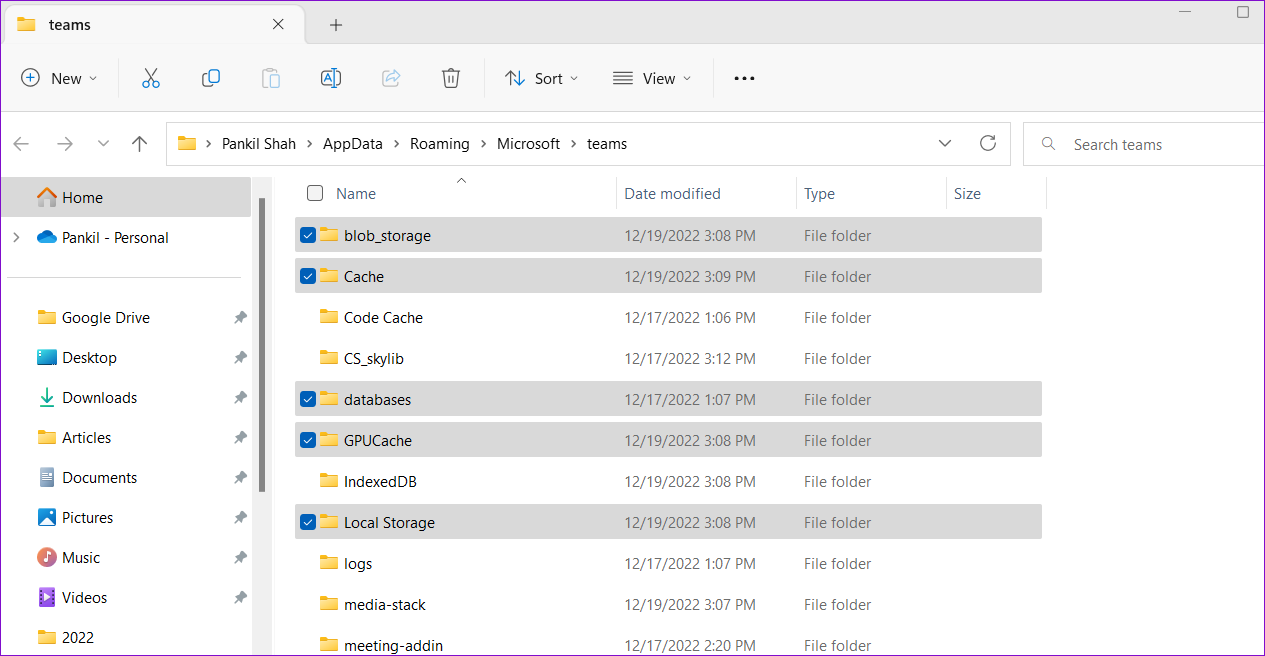
Task: Click the Delete trash icon
Action: pyautogui.click(x=451, y=78)
